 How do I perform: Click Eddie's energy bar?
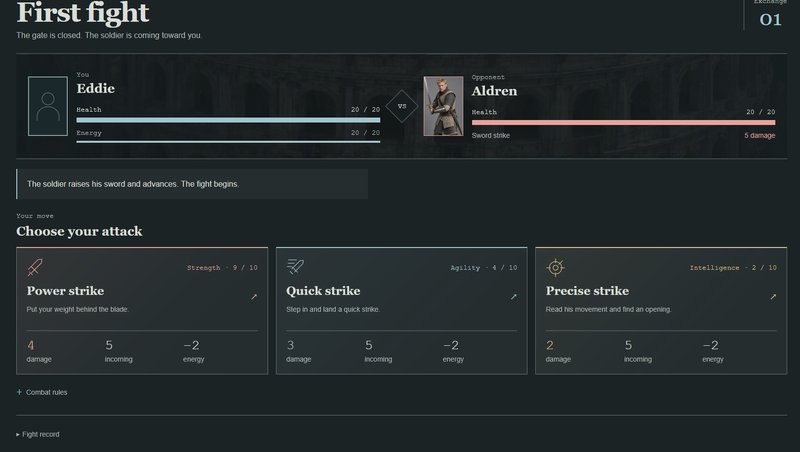coord(228,141)
